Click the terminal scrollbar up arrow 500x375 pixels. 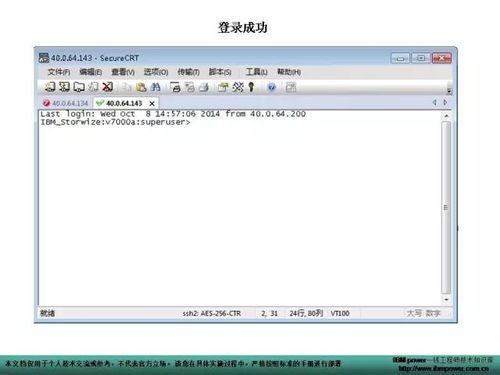tap(446, 116)
